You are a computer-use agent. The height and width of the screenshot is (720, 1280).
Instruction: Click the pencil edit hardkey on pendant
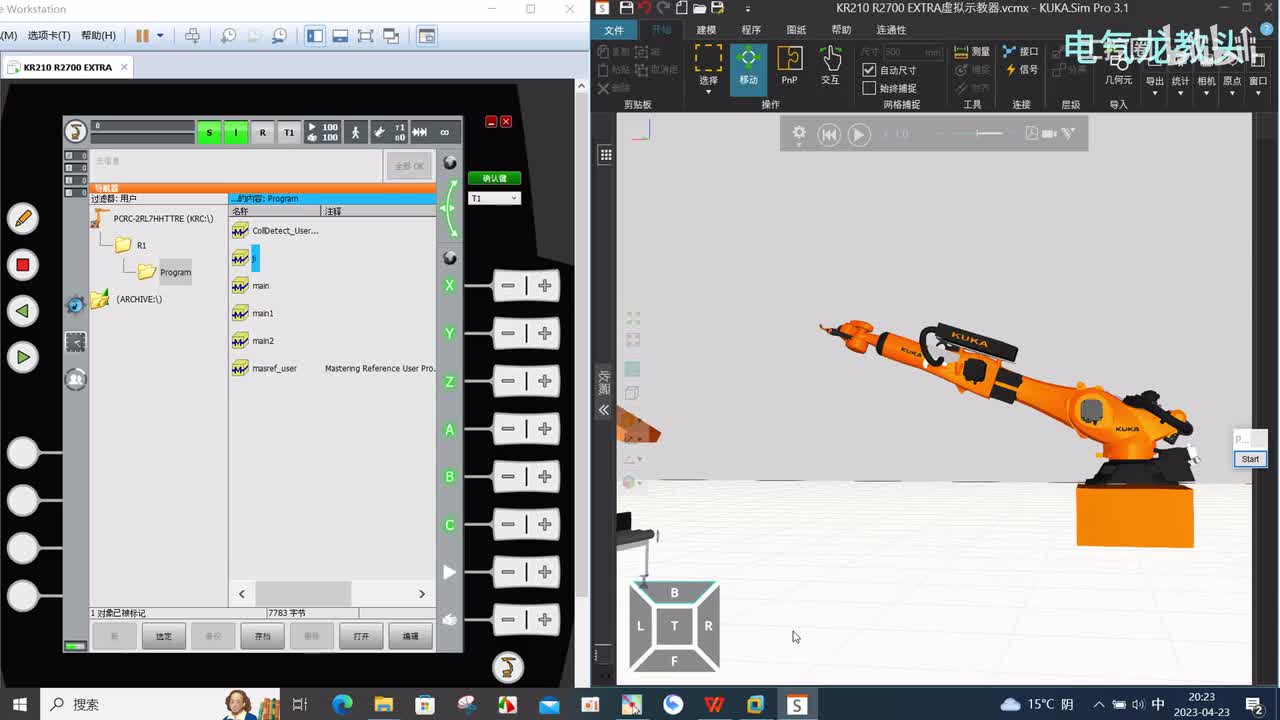(x=22, y=218)
